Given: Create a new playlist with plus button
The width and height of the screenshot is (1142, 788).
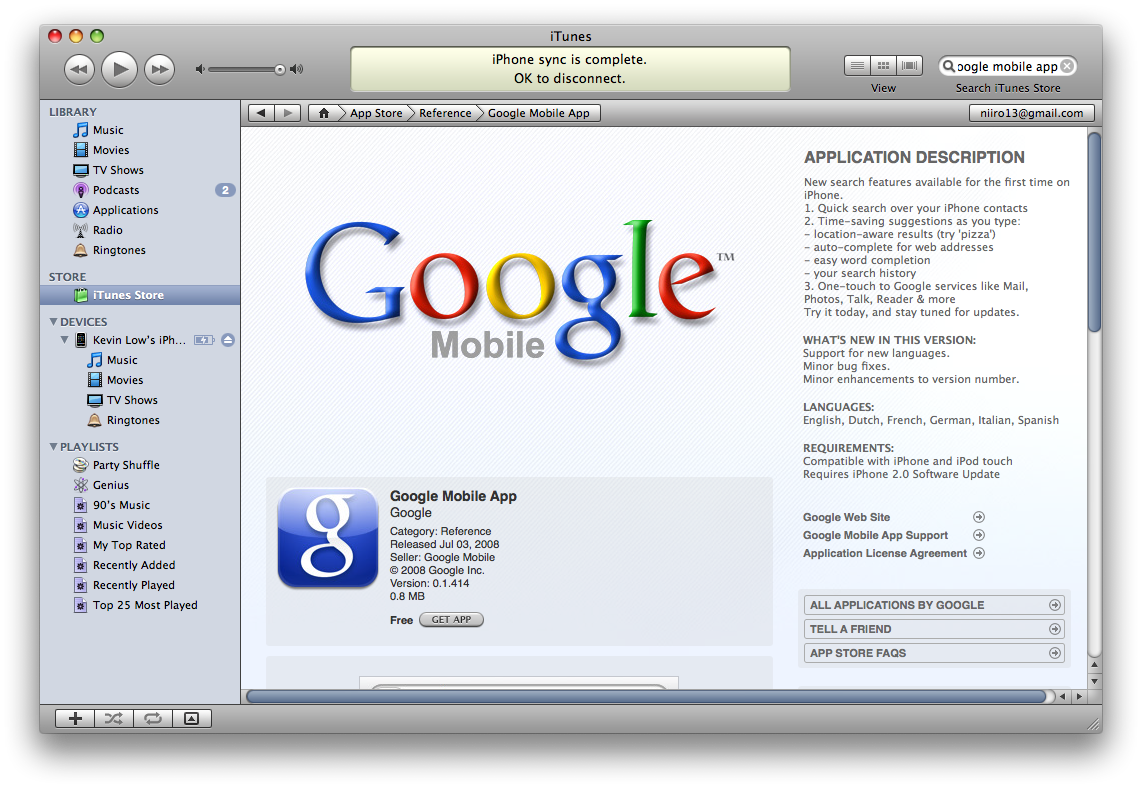Looking at the screenshot, I should pos(75,719).
